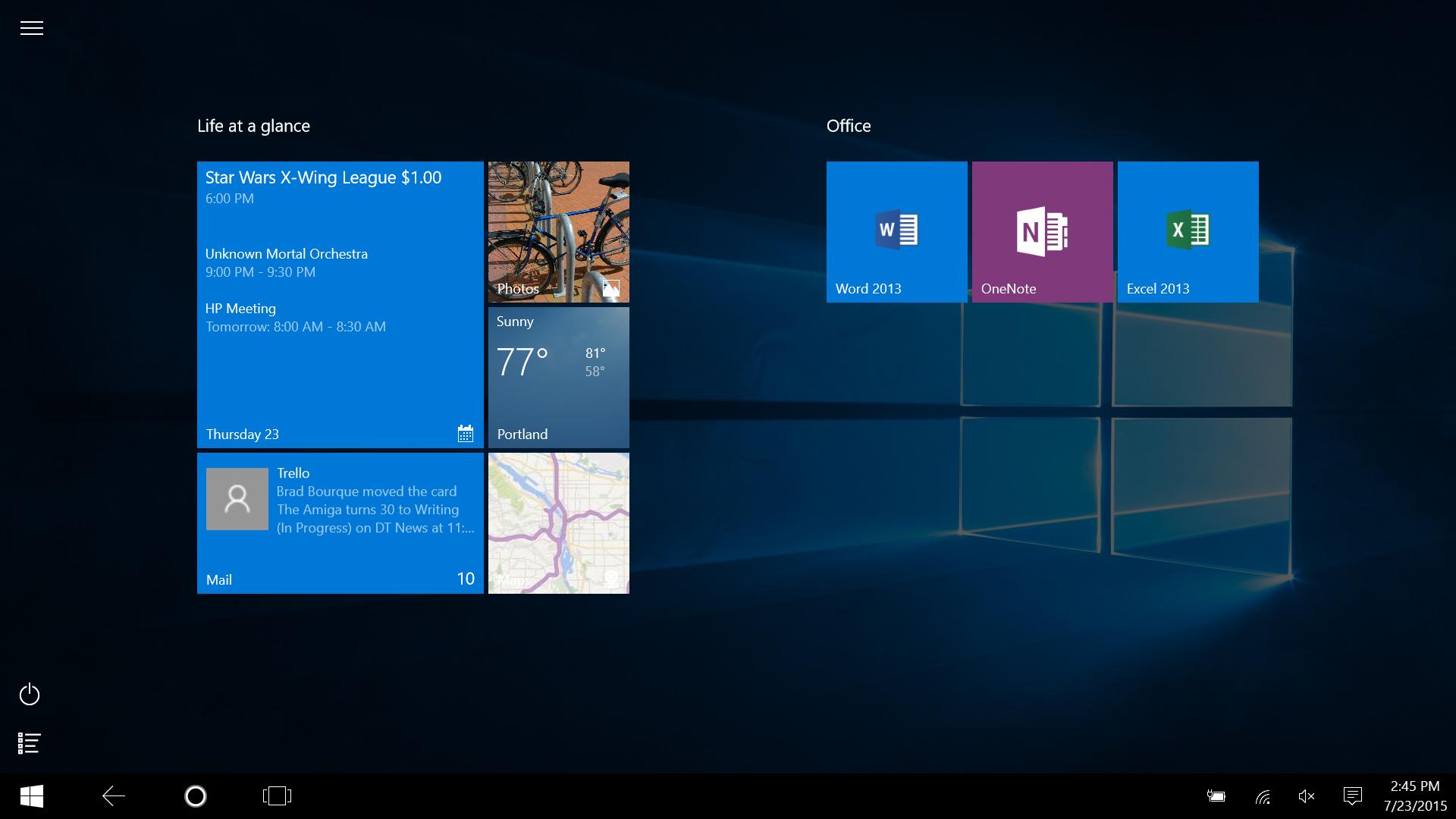Launch the Excel 2013 tile

coord(1188,232)
